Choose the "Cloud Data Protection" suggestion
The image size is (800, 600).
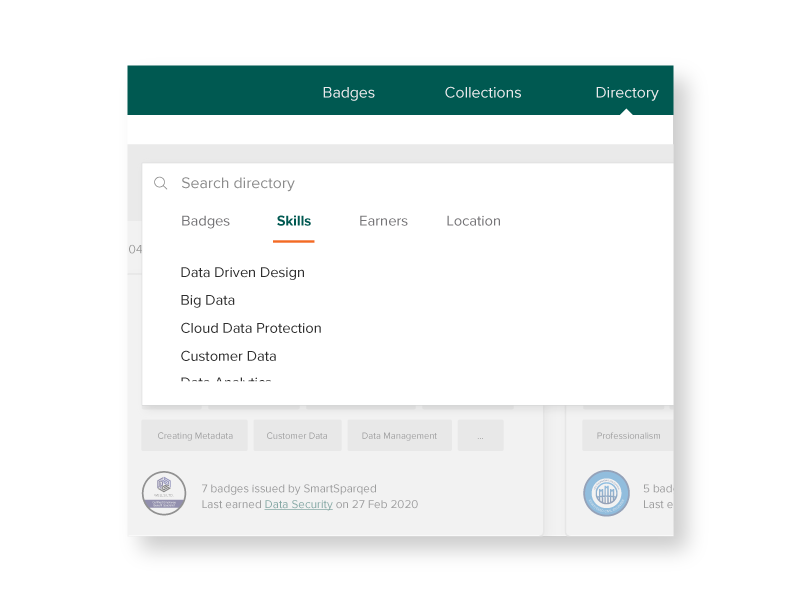point(251,328)
